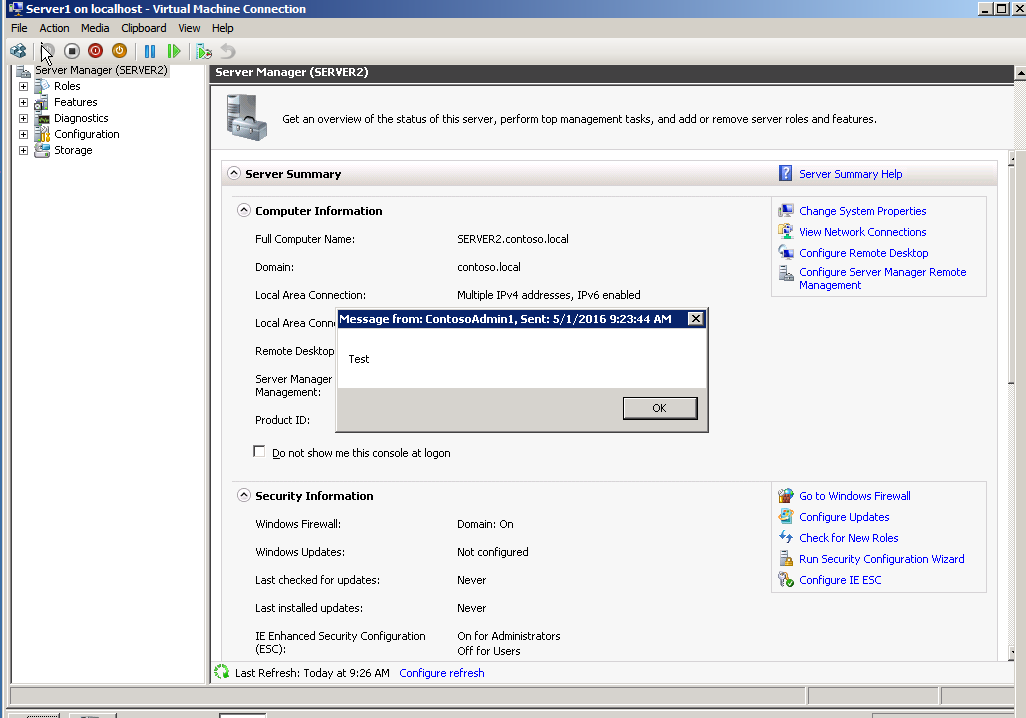
Task: Open the Action menu
Action: pos(54,28)
